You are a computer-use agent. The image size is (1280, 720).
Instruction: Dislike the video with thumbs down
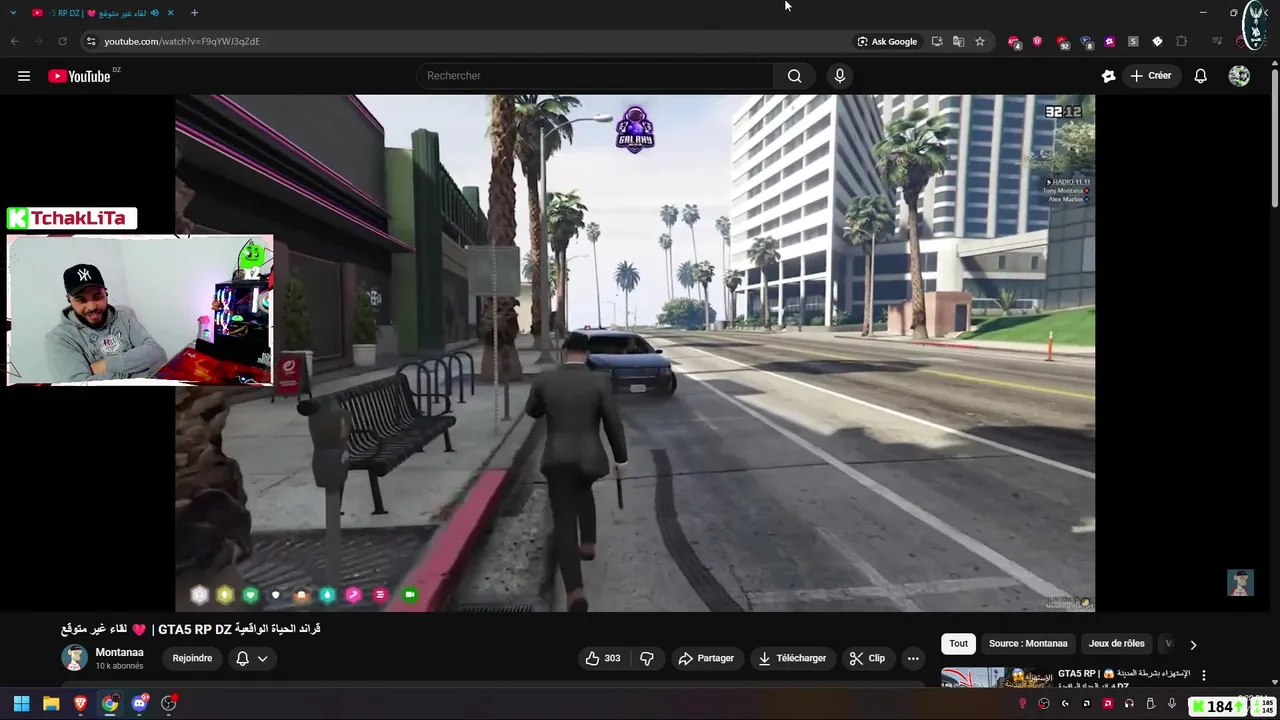(x=647, y=658)
